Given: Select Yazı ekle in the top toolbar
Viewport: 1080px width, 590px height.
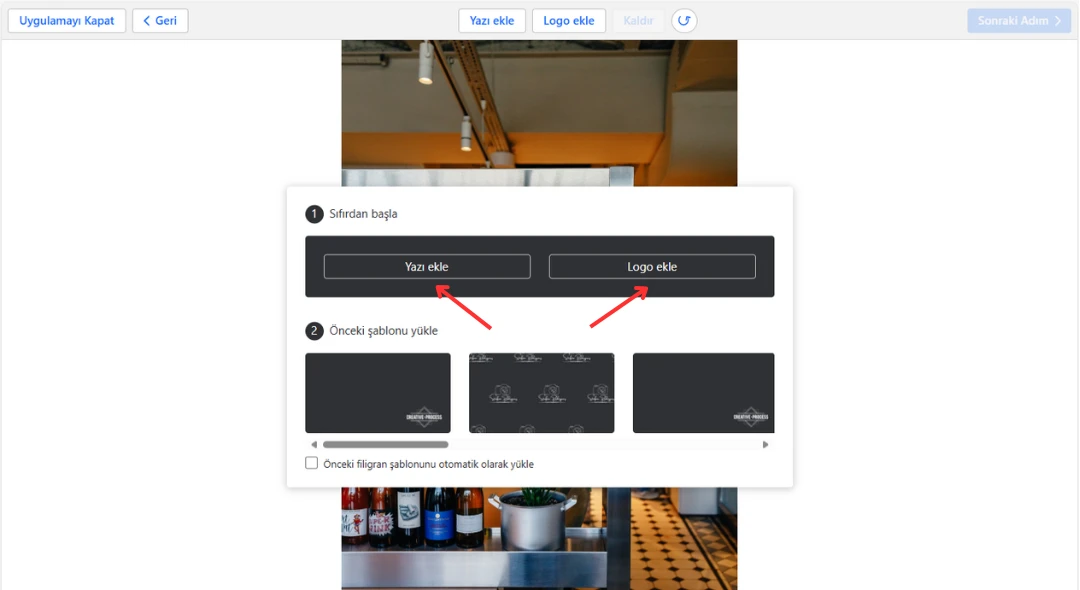Looking at the screenshot, I should coord(492,21).
